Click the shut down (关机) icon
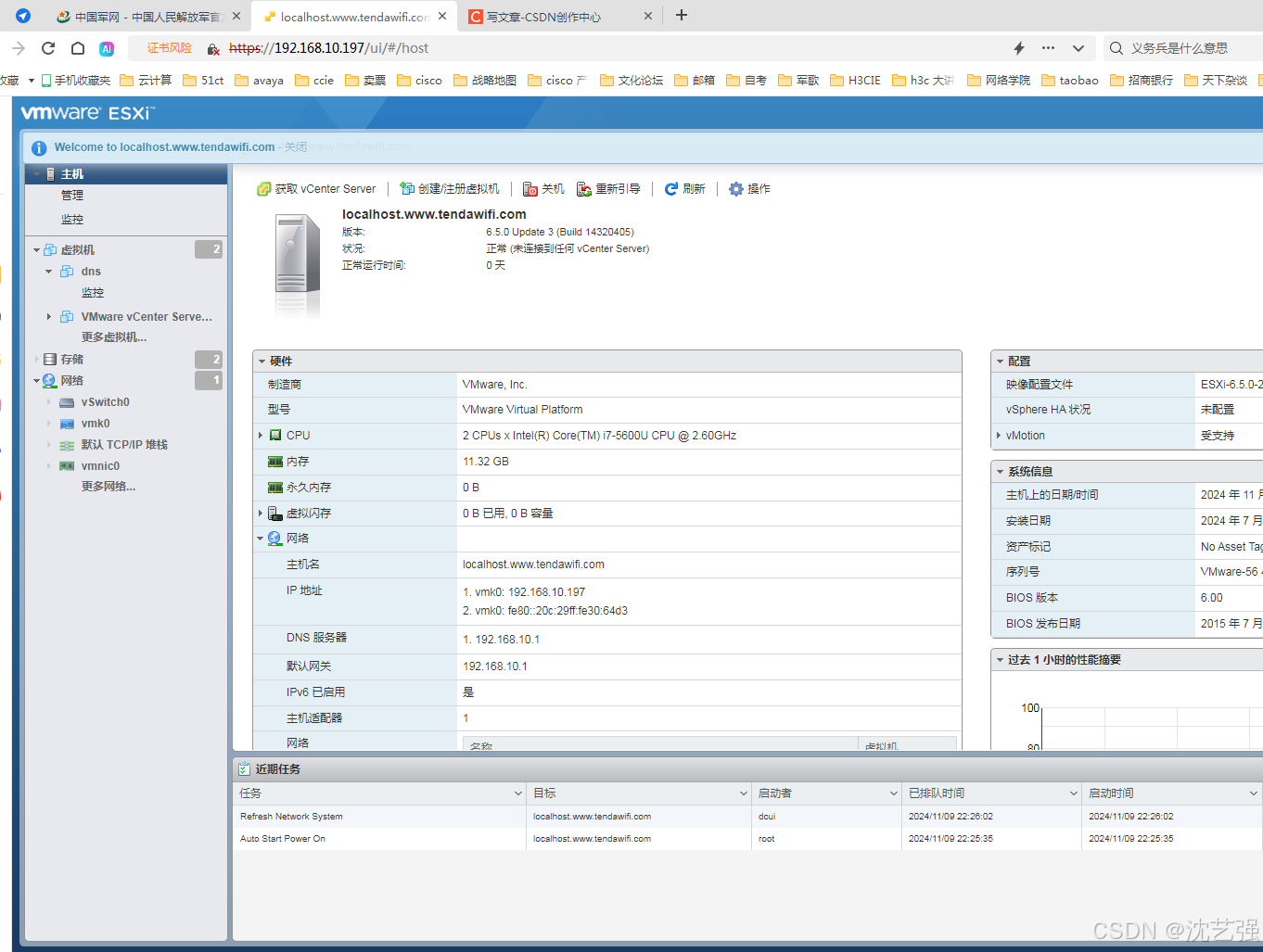This screenshot has width=1263, height=952. point(530,189)
